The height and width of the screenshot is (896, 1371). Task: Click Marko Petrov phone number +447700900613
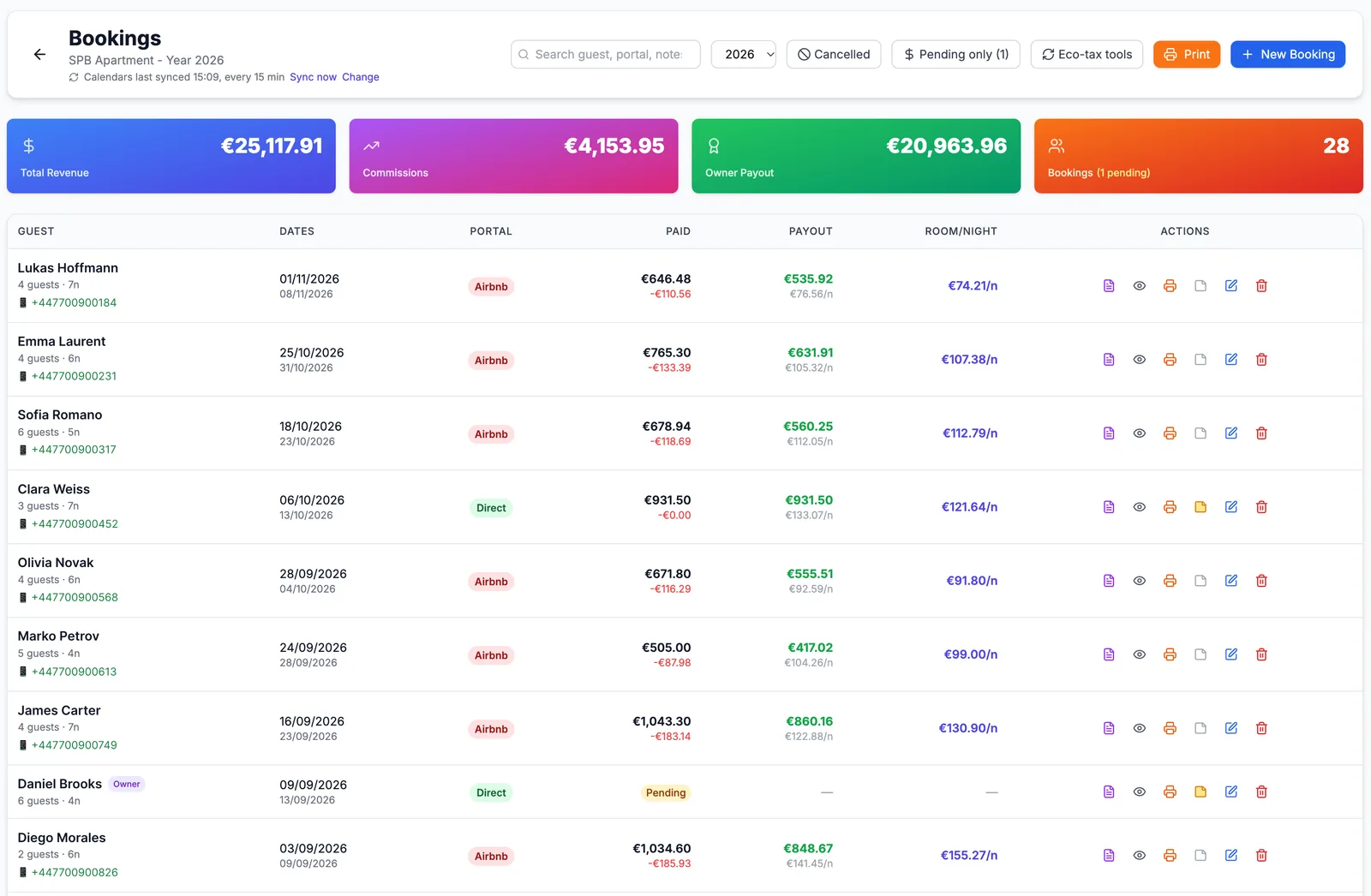click(x=74, y=672)
